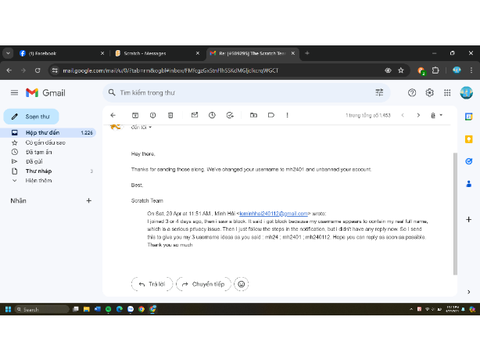The height and width of the screenshot is (360, 480).
Task: Open File Explorer from the taskbar
Action: 86,309
